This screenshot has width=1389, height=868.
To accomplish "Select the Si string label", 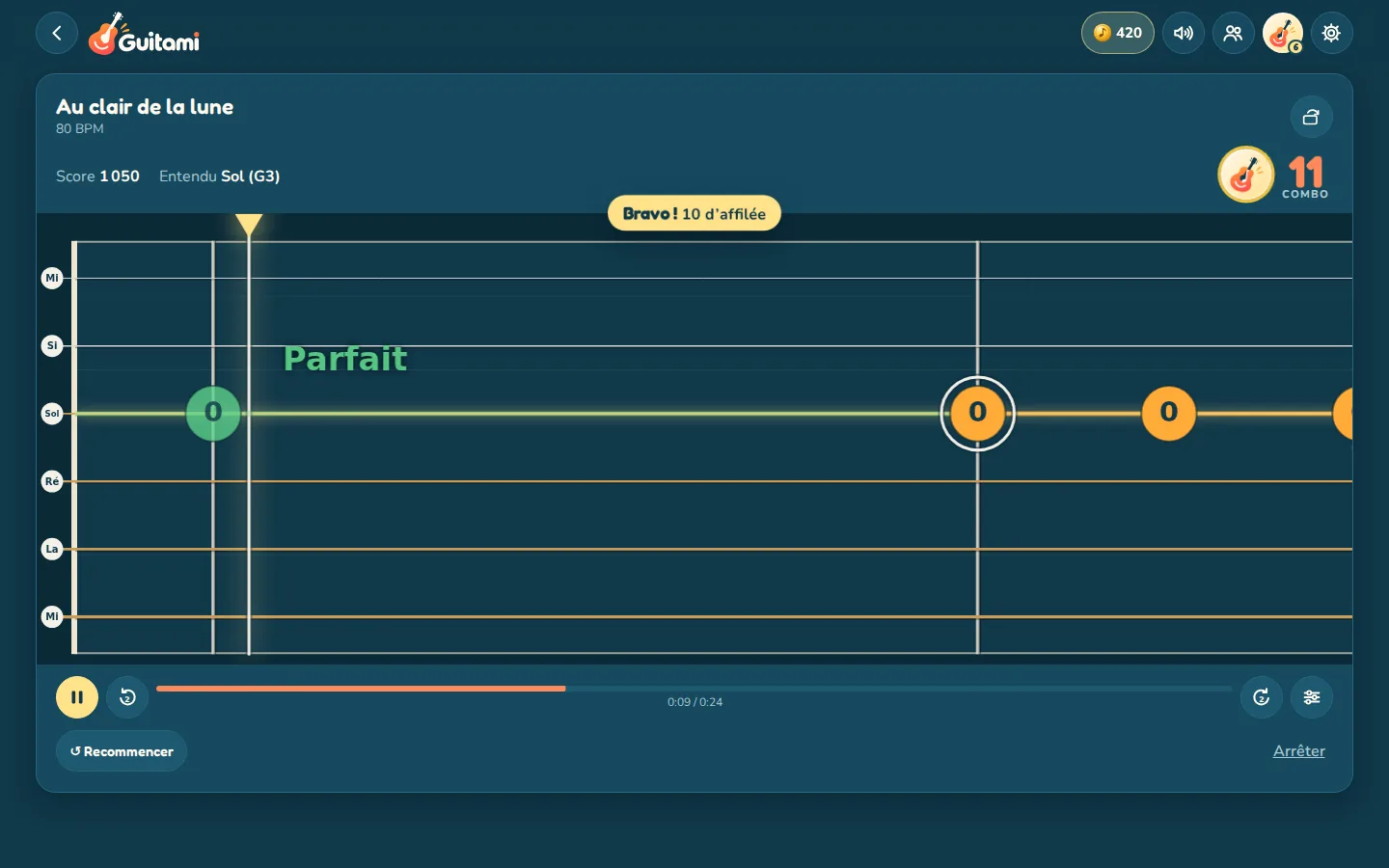I will coord(52,345).
